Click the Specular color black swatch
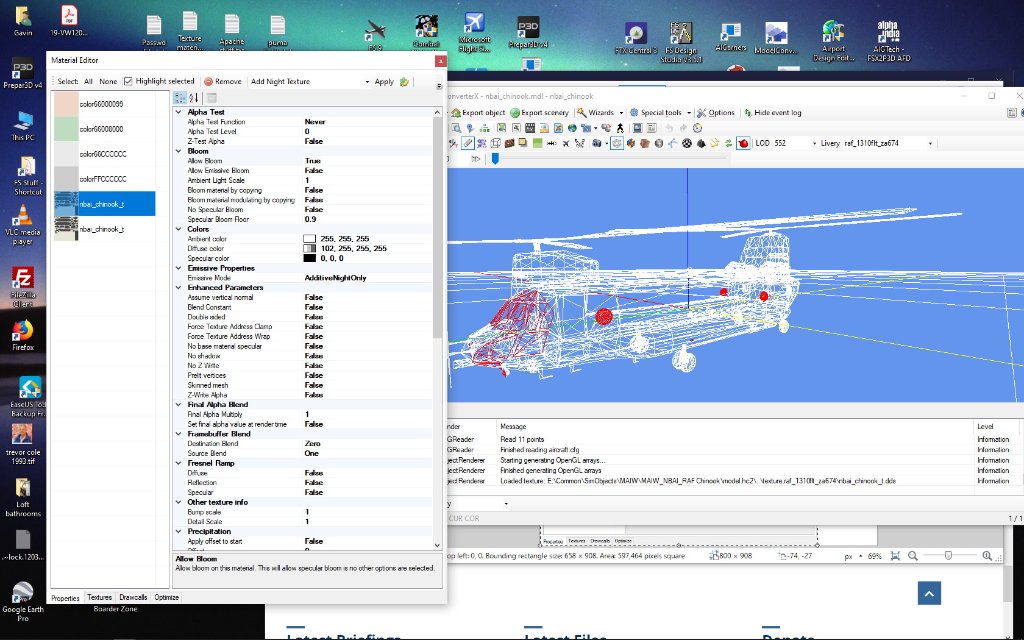1024x640 pixels. (x=309, y=258)
